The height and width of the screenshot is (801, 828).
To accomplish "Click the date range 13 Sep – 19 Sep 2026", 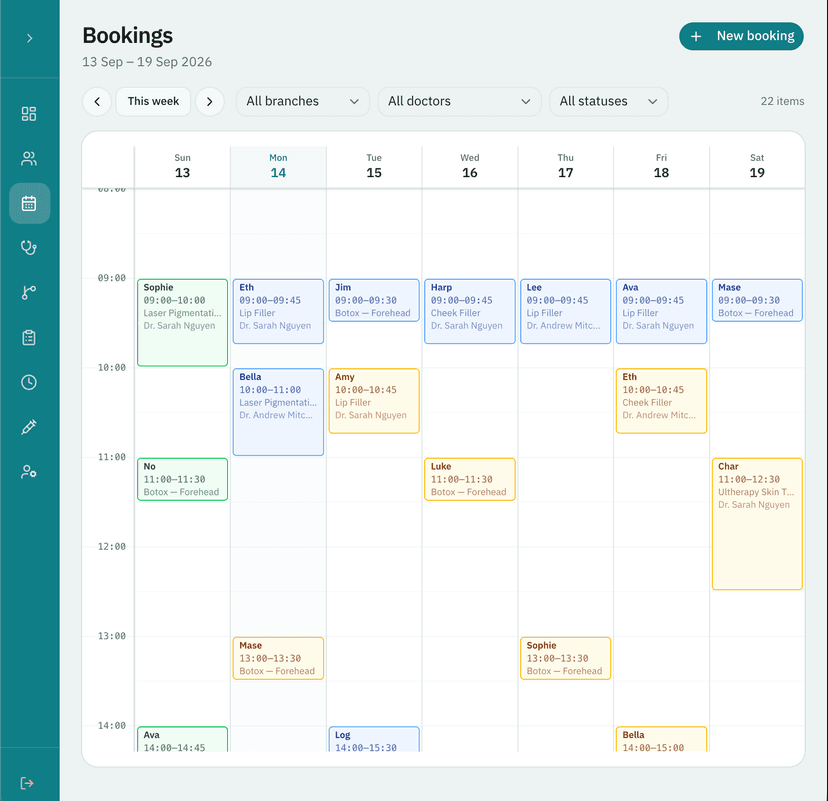I will tap(147, 62).
